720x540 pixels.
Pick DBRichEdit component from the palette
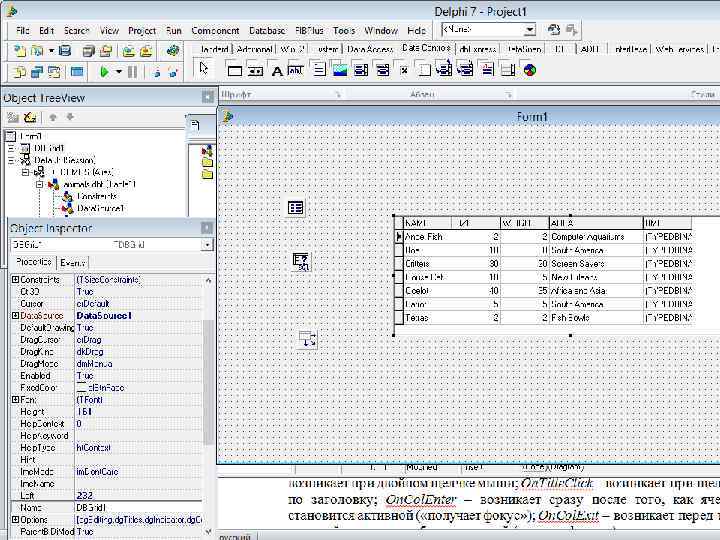[x=487, y=70]
